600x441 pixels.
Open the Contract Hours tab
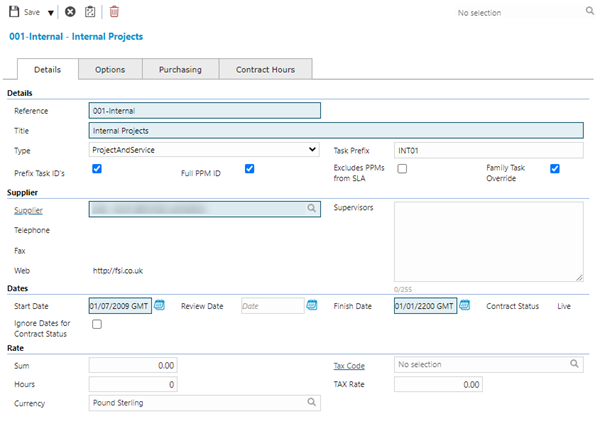(x=267, y=69)
